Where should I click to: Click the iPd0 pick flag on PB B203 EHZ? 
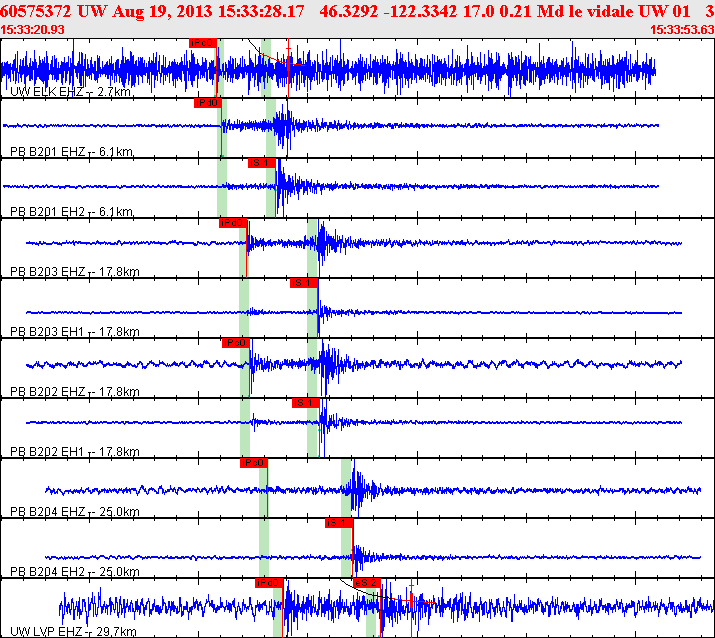point(233,223)
